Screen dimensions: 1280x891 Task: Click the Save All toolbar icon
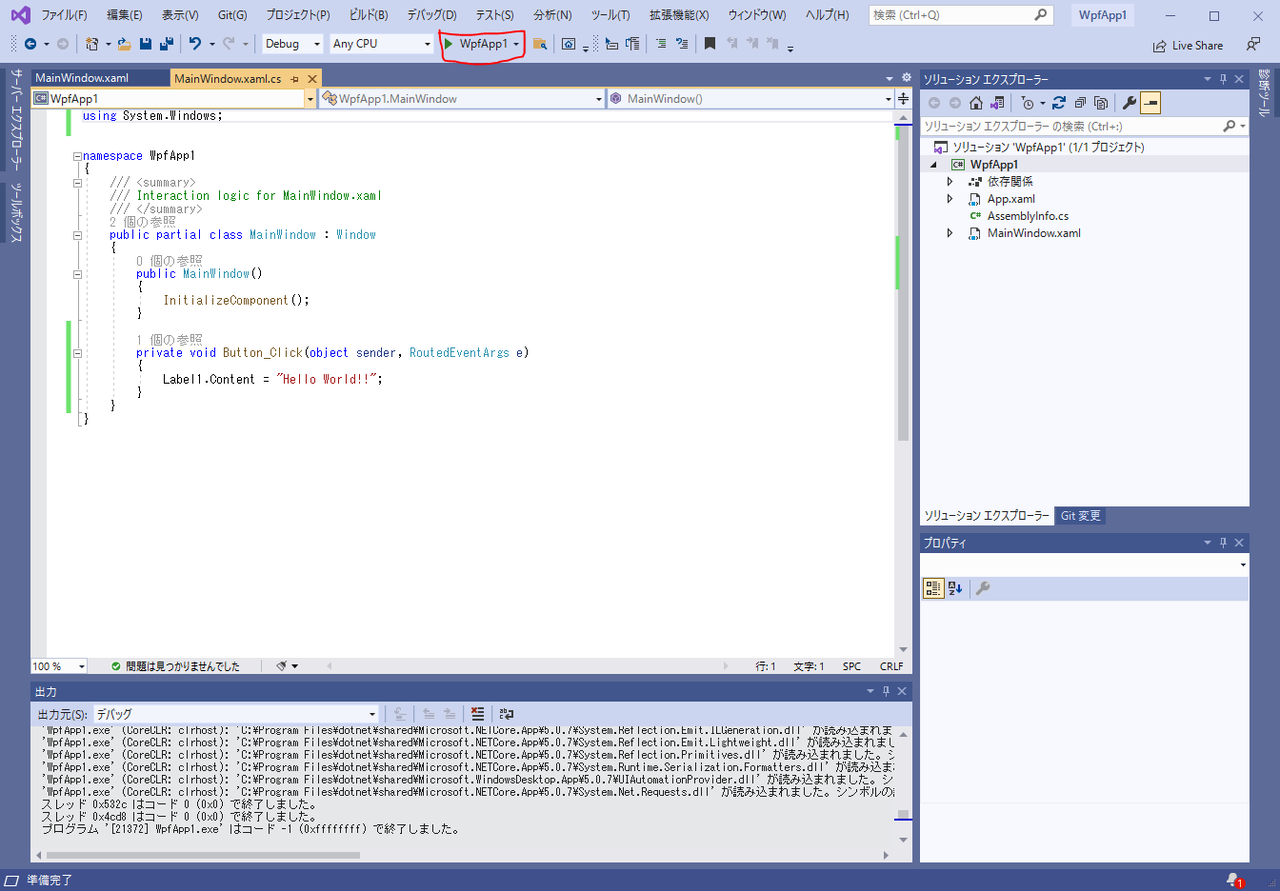[165, 44]
